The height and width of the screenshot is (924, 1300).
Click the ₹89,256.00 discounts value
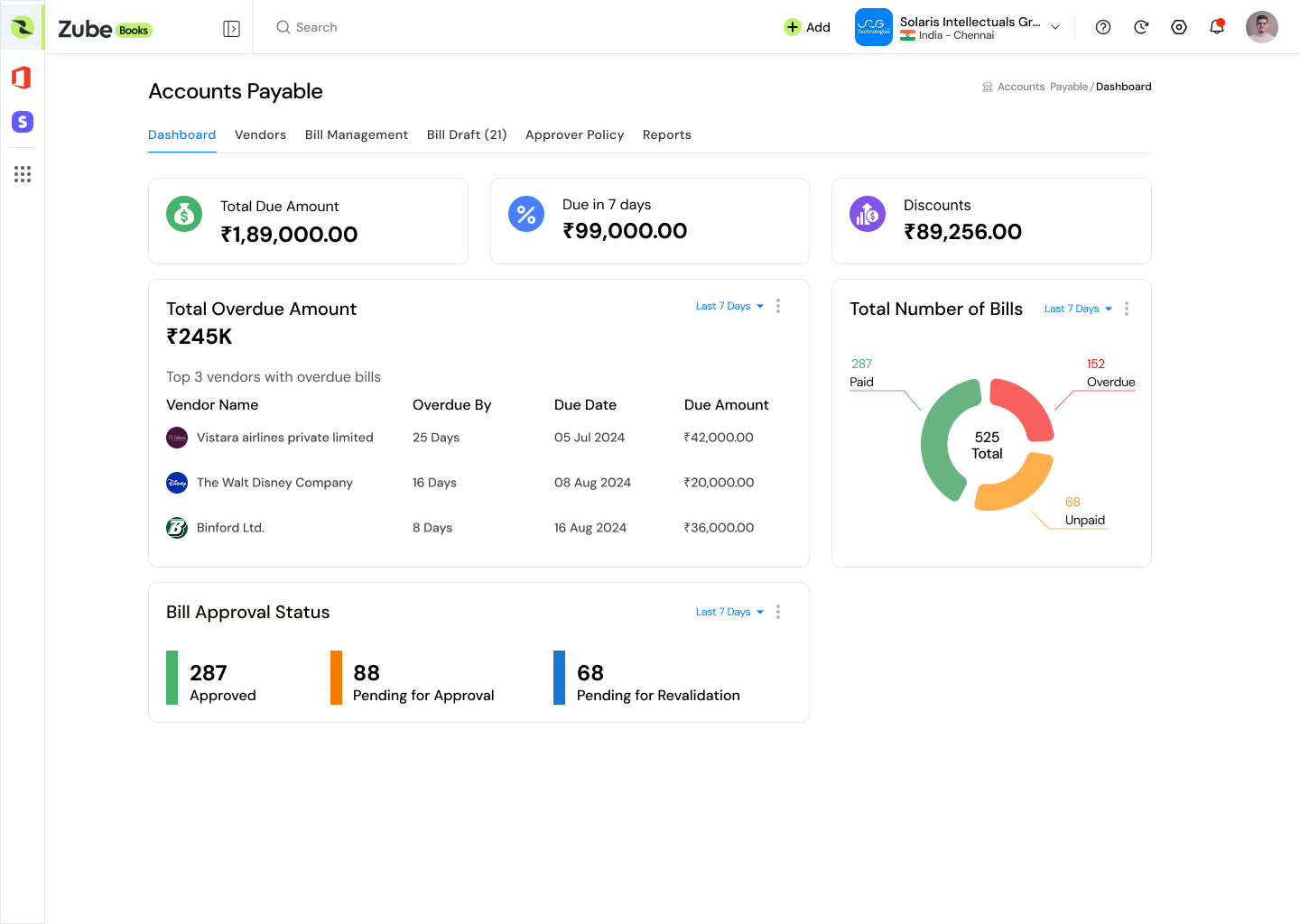pyautogui.click(x=962, y=232)
